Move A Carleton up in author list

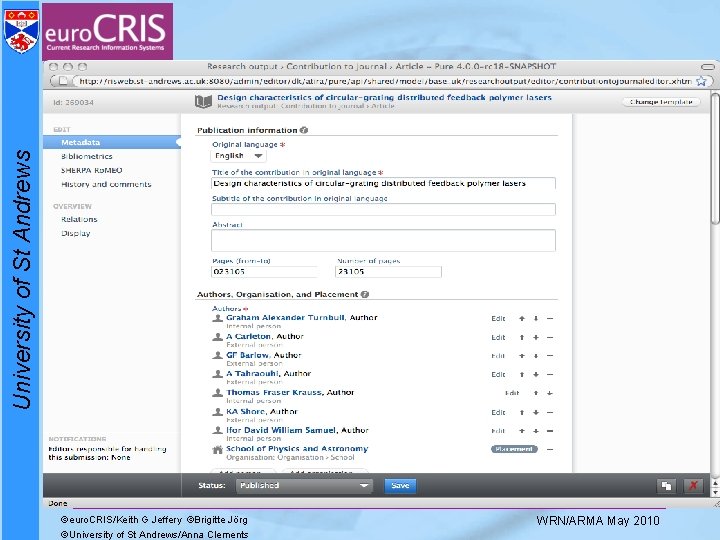[x=522, y=337]
